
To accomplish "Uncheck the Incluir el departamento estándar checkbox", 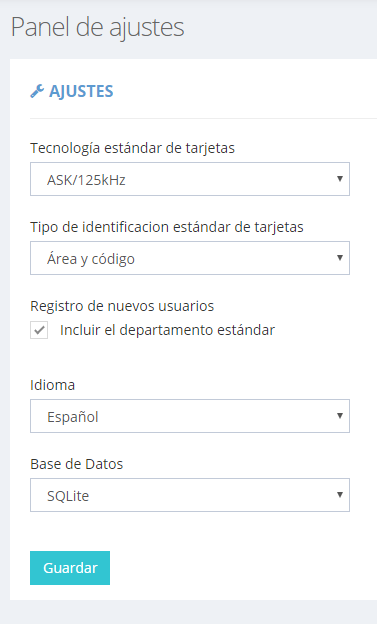I will [39, 330].
